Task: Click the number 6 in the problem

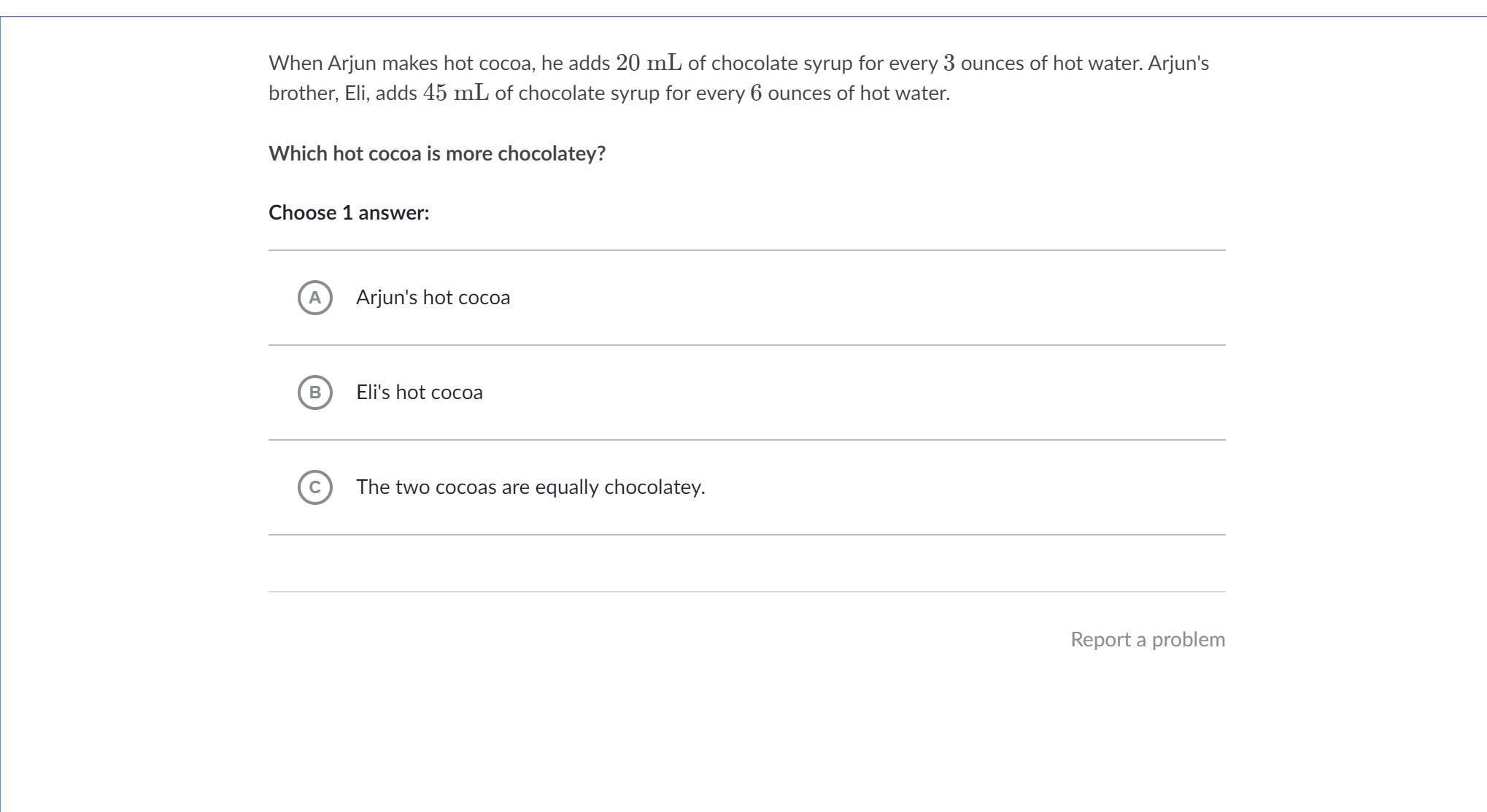Action: (756, 93)
